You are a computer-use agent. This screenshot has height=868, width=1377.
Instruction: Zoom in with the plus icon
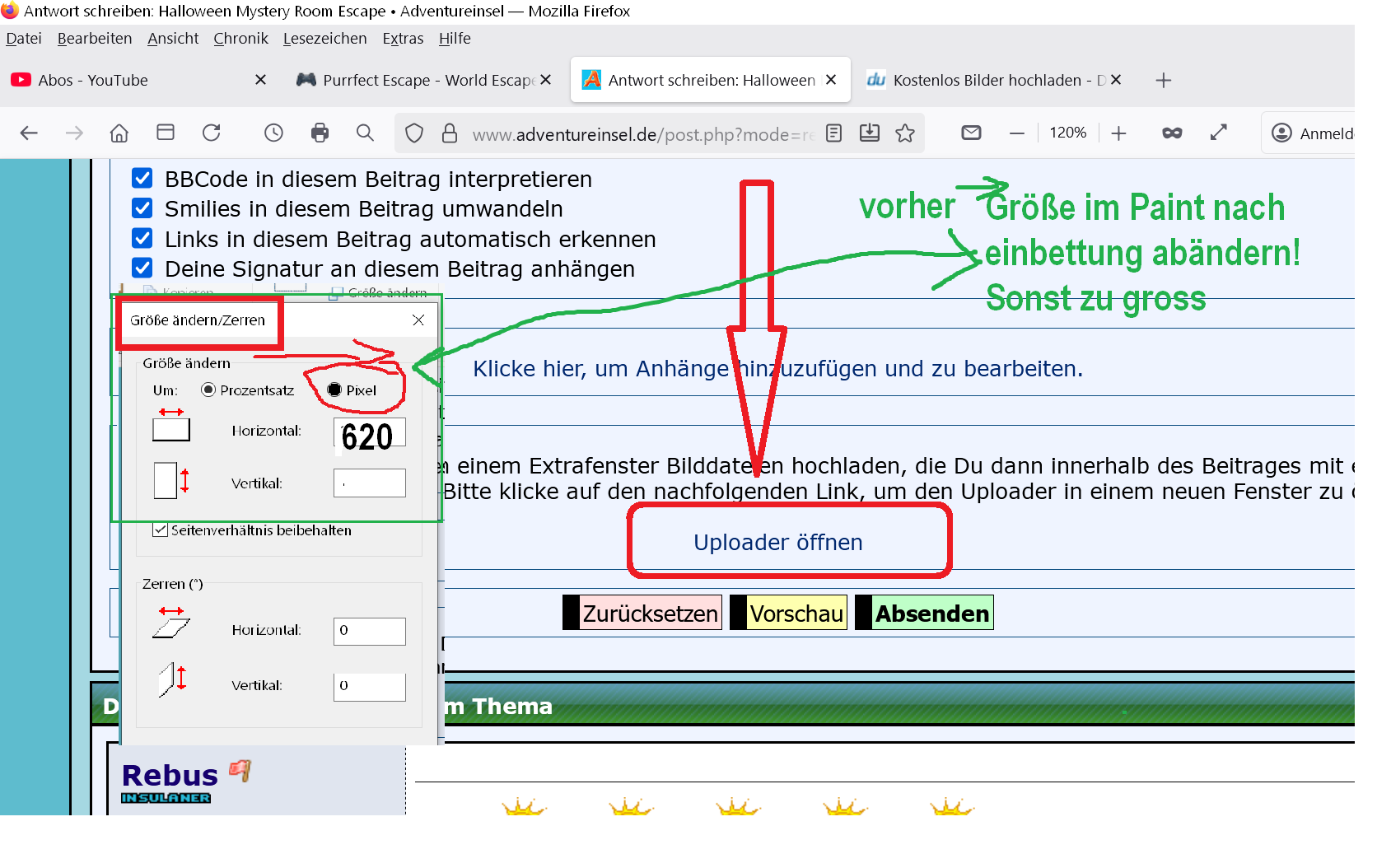click(1118, 133)
